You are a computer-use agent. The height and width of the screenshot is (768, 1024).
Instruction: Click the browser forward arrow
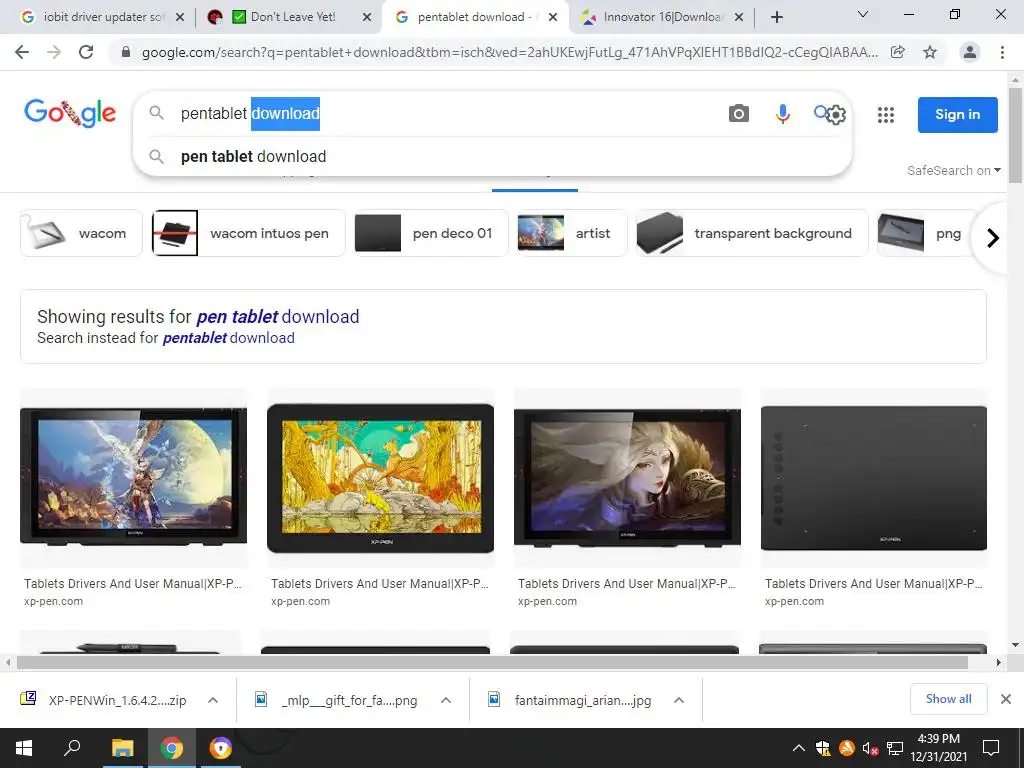(54, 52)
